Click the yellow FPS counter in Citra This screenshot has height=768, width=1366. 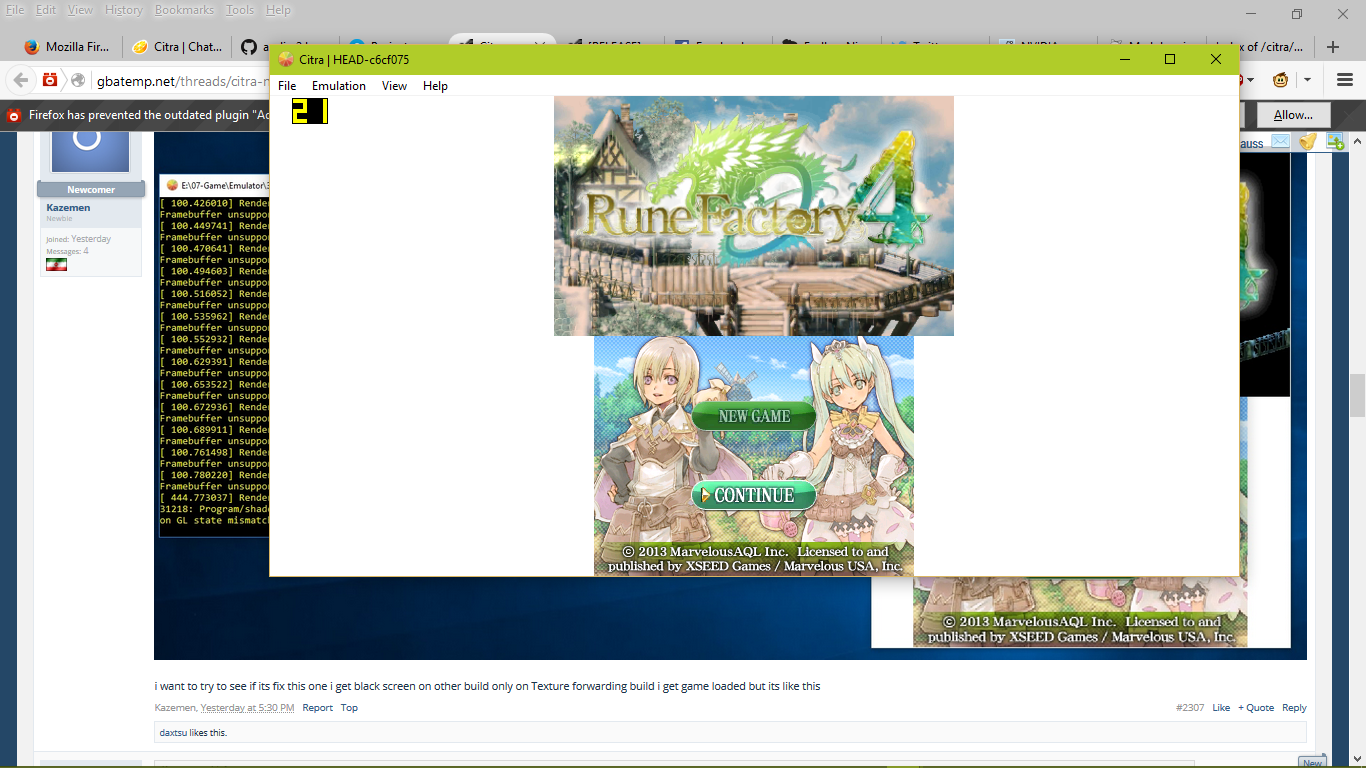pos(310,111)
